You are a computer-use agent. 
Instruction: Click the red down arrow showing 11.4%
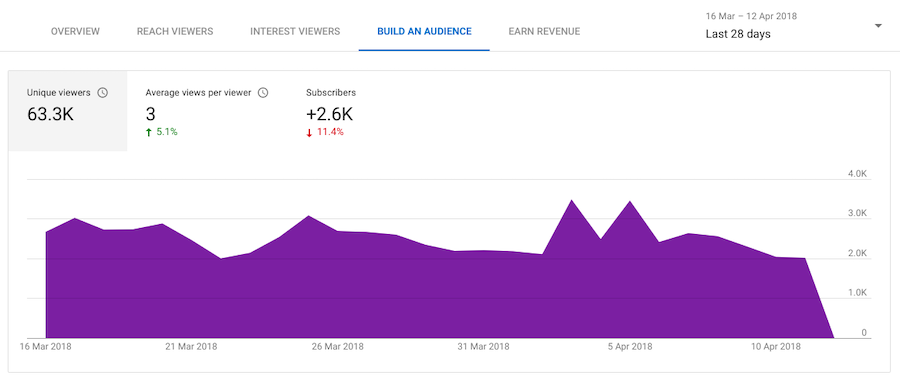pyautogui.click(x=309, y=132)
